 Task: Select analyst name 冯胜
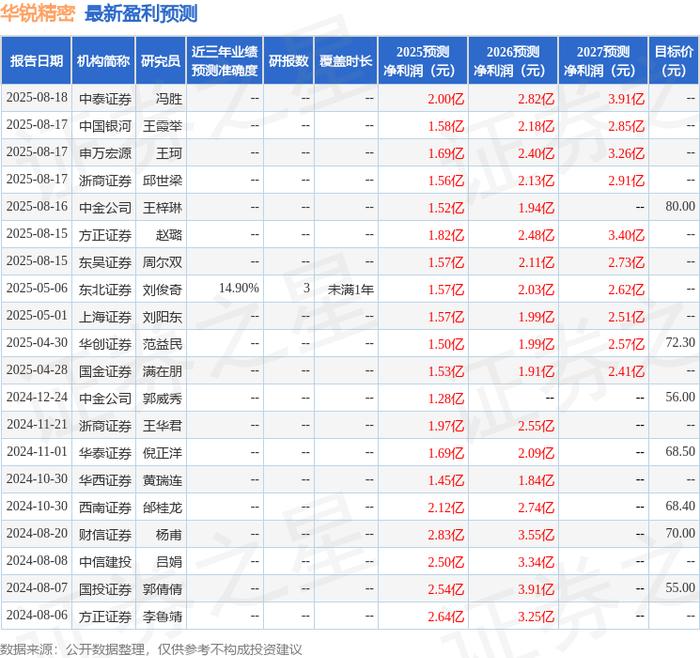point(169,99)
